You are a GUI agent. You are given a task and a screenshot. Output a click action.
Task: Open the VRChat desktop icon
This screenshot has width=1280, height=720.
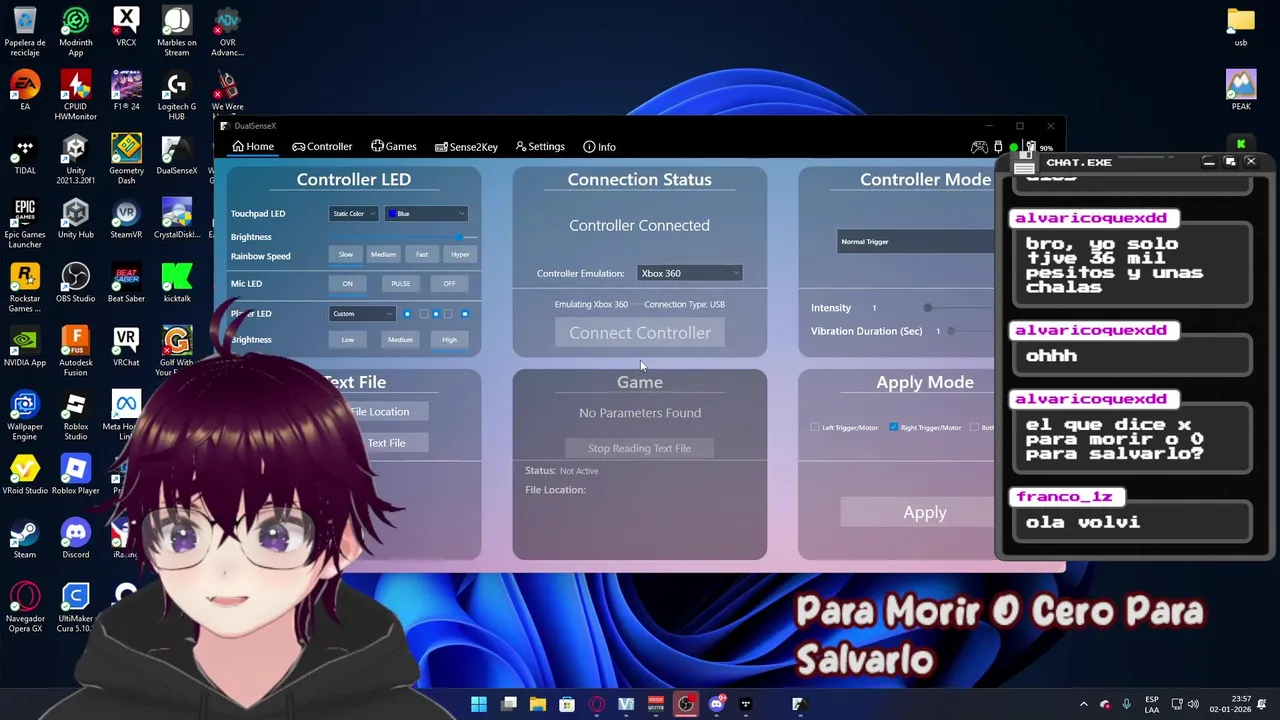[x=126, y=346]
